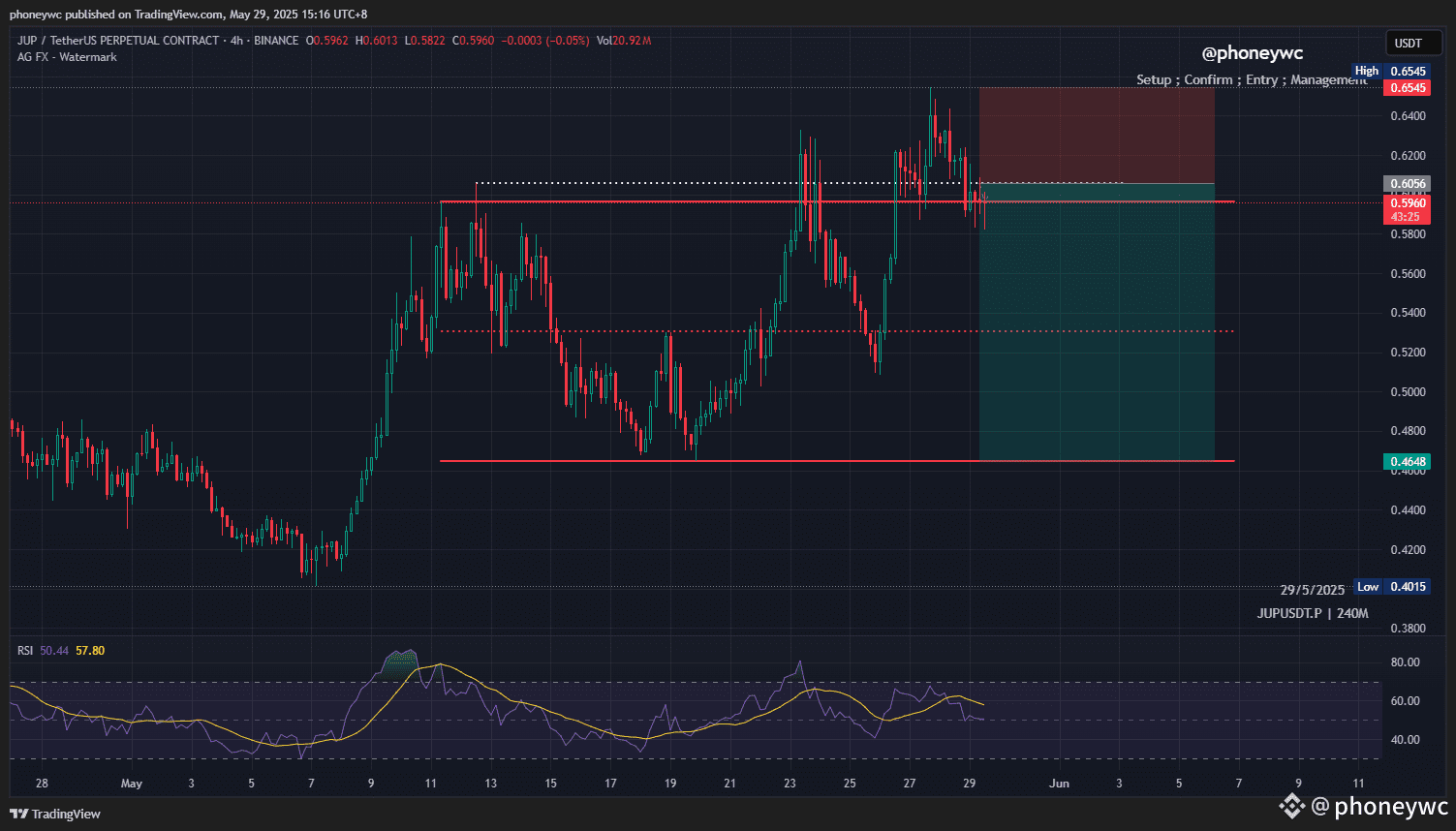
Task: Click the Jun label on time axis
Action: [1060, 784]
